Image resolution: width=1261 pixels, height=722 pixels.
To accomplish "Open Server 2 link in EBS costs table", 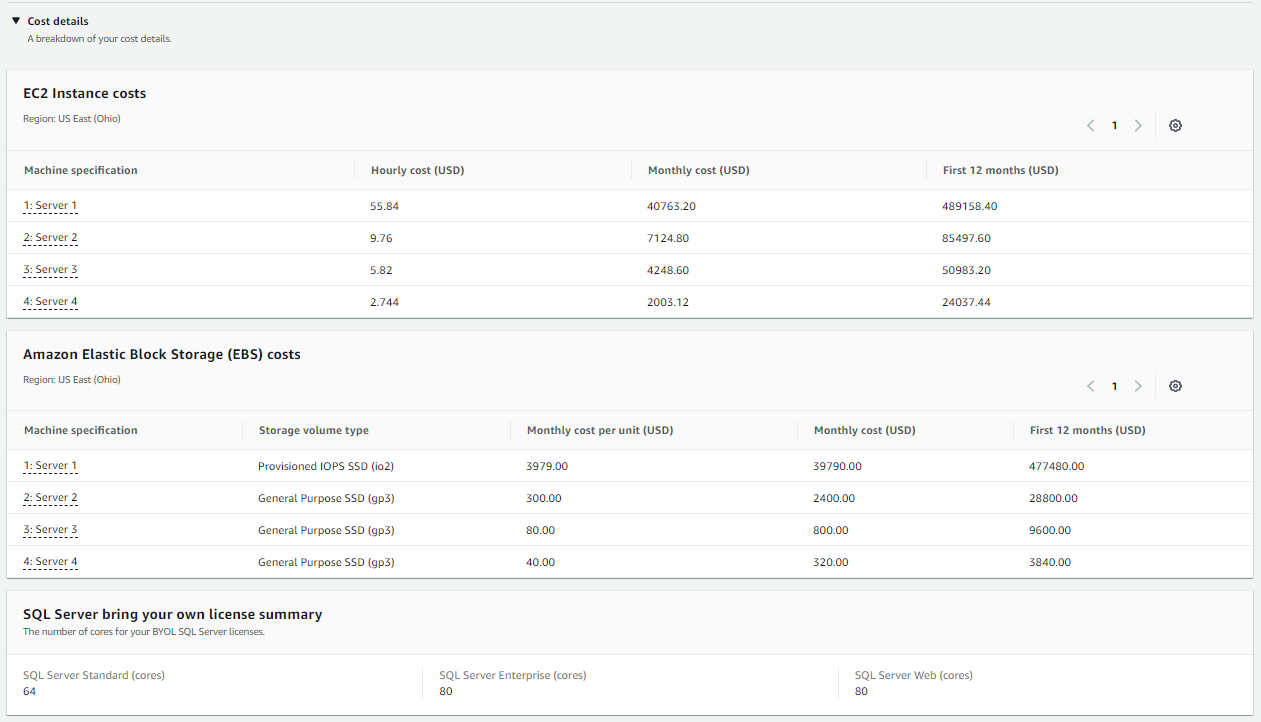I will coord(50,498).
